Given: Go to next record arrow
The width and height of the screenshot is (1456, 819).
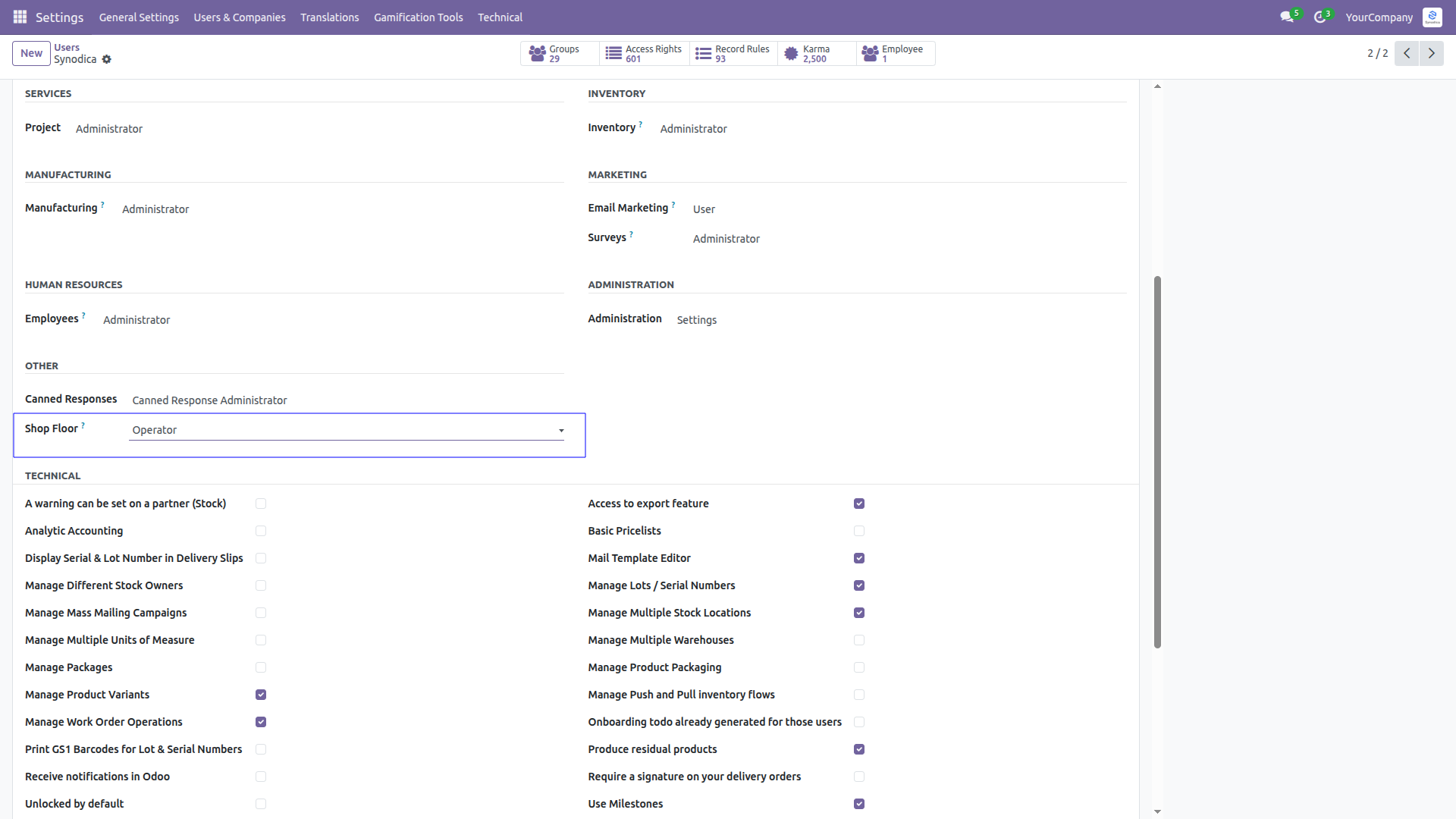Looking at the screenshot, I should pyautogui.click(x=1431, y=53).
